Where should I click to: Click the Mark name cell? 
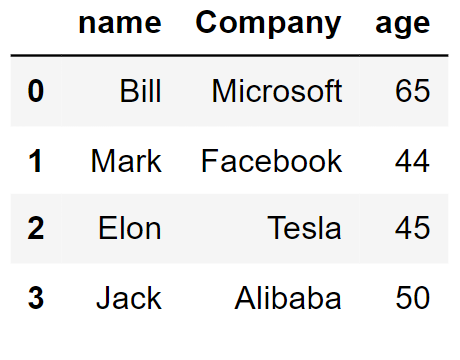(x=126, y=161)
